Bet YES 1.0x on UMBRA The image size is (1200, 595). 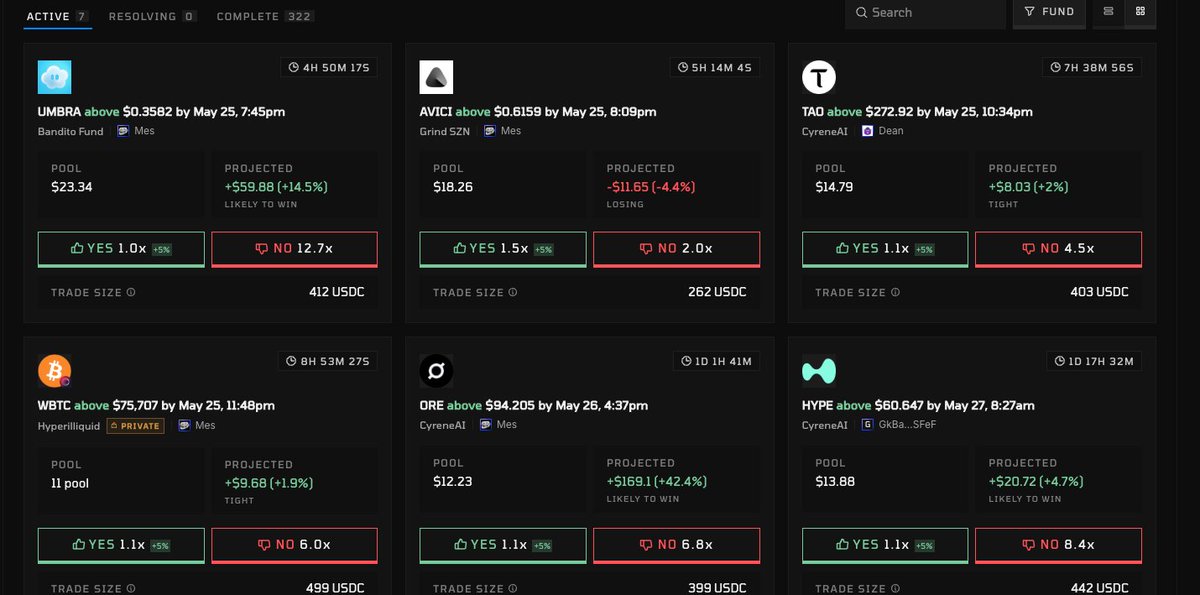121,249
